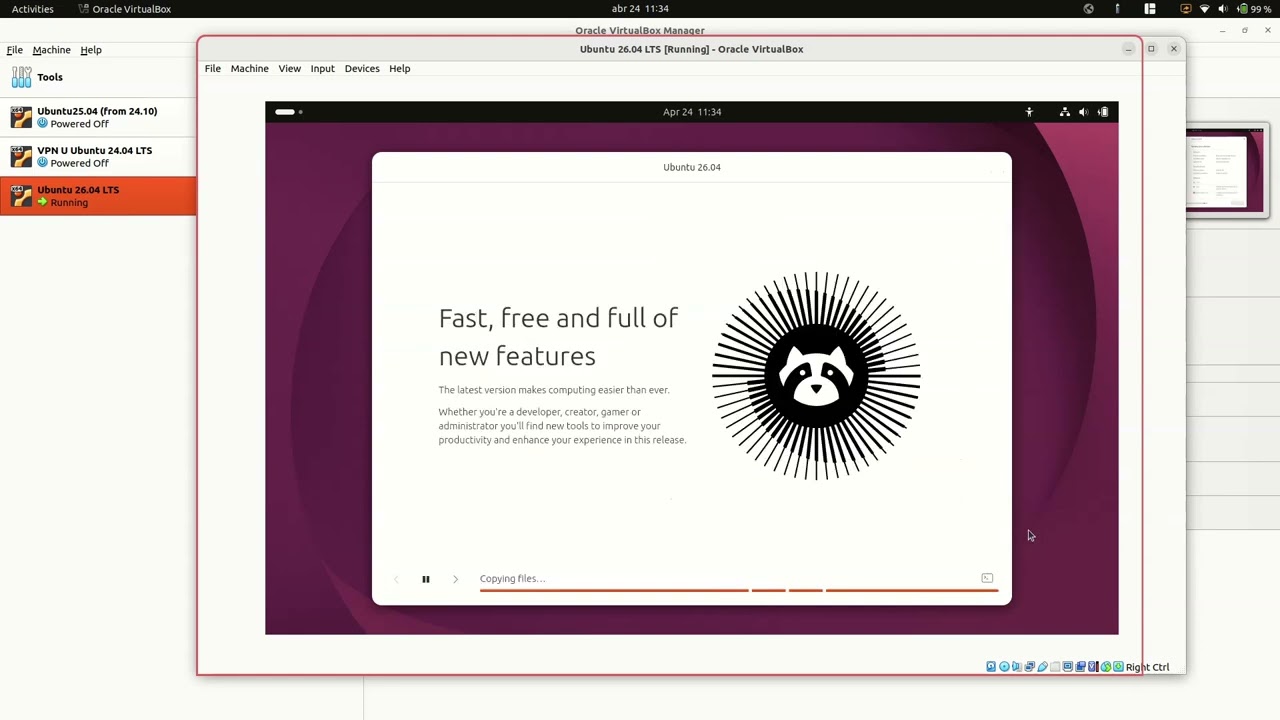This screenshot has width=1280, height=720.
Task: Open guest battery status icon
Action: 1103,112
